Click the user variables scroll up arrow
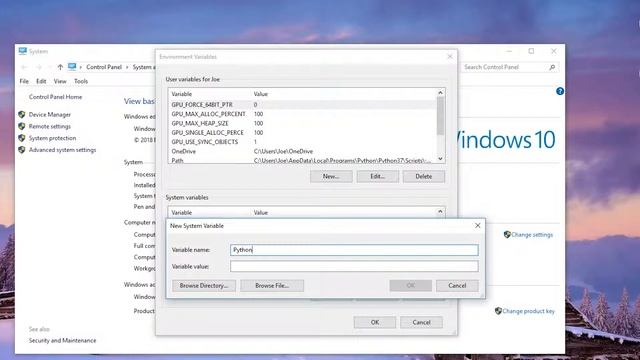This screenshot has width=640, height=360. click(x=440, y=93)
